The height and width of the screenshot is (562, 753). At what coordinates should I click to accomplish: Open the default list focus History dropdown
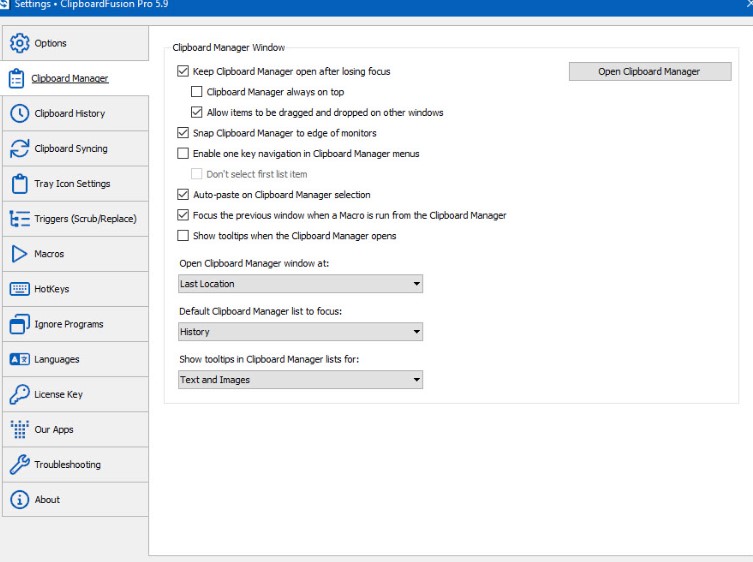point(300,332)
